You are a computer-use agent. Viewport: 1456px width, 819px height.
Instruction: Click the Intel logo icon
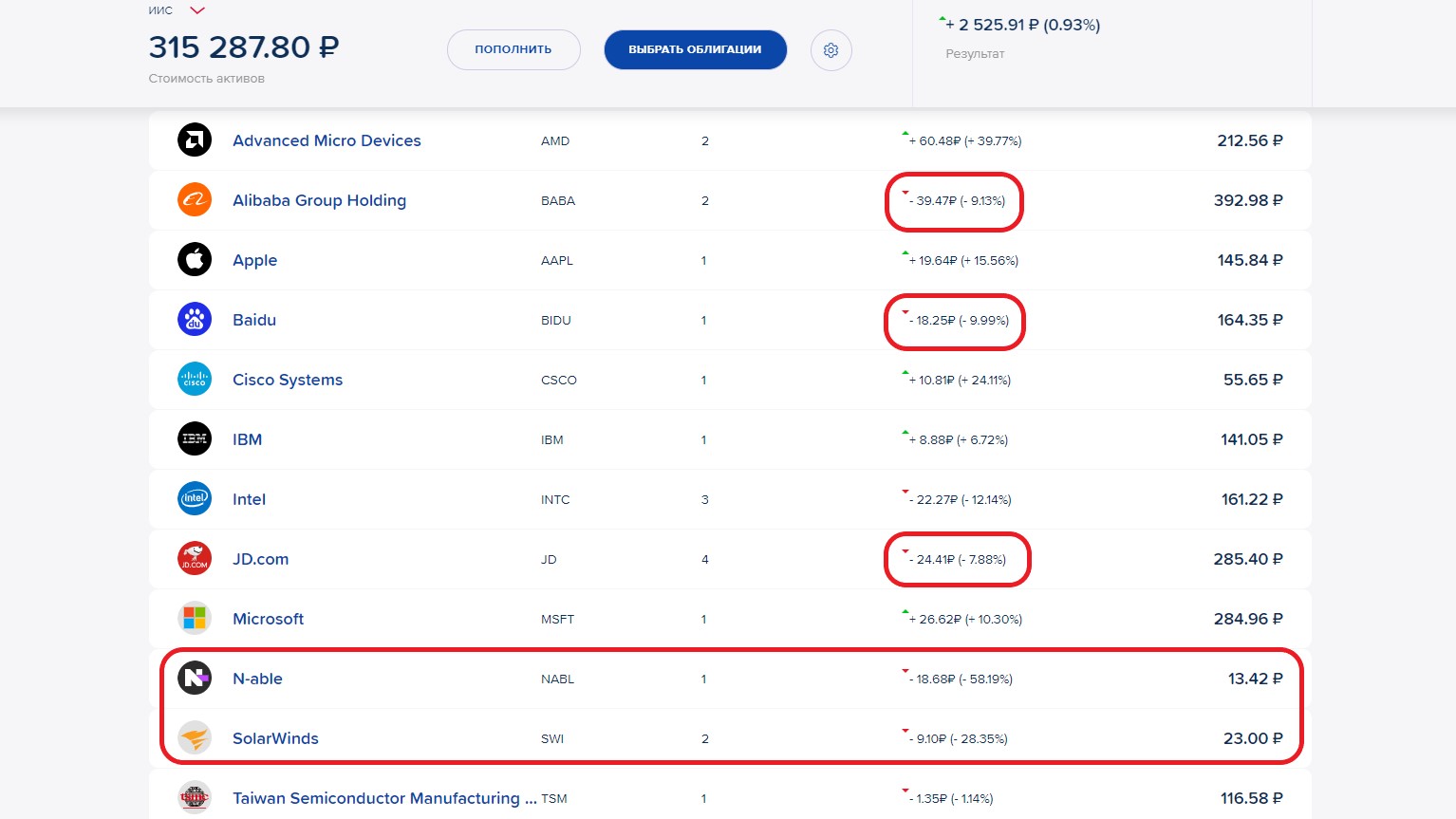tap(195, 499)
